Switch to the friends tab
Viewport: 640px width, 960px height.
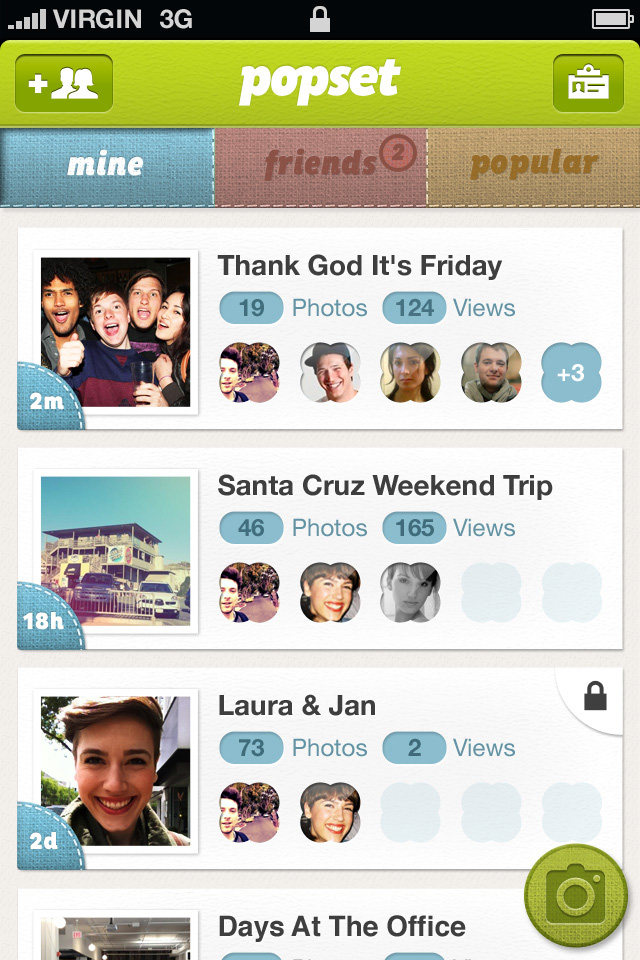pos(322,165)
